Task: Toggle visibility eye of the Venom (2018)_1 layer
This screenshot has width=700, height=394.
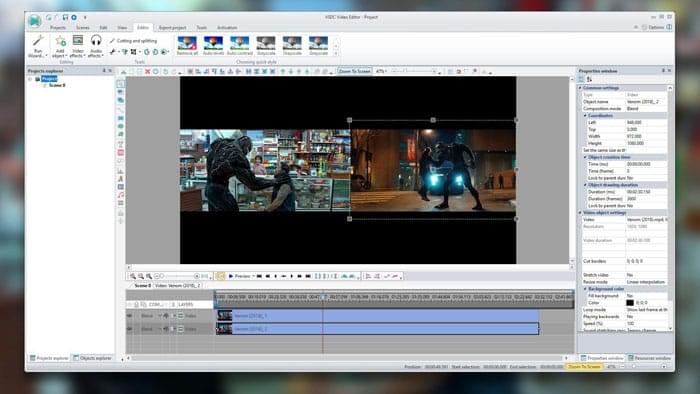Action: coord(129,316)
